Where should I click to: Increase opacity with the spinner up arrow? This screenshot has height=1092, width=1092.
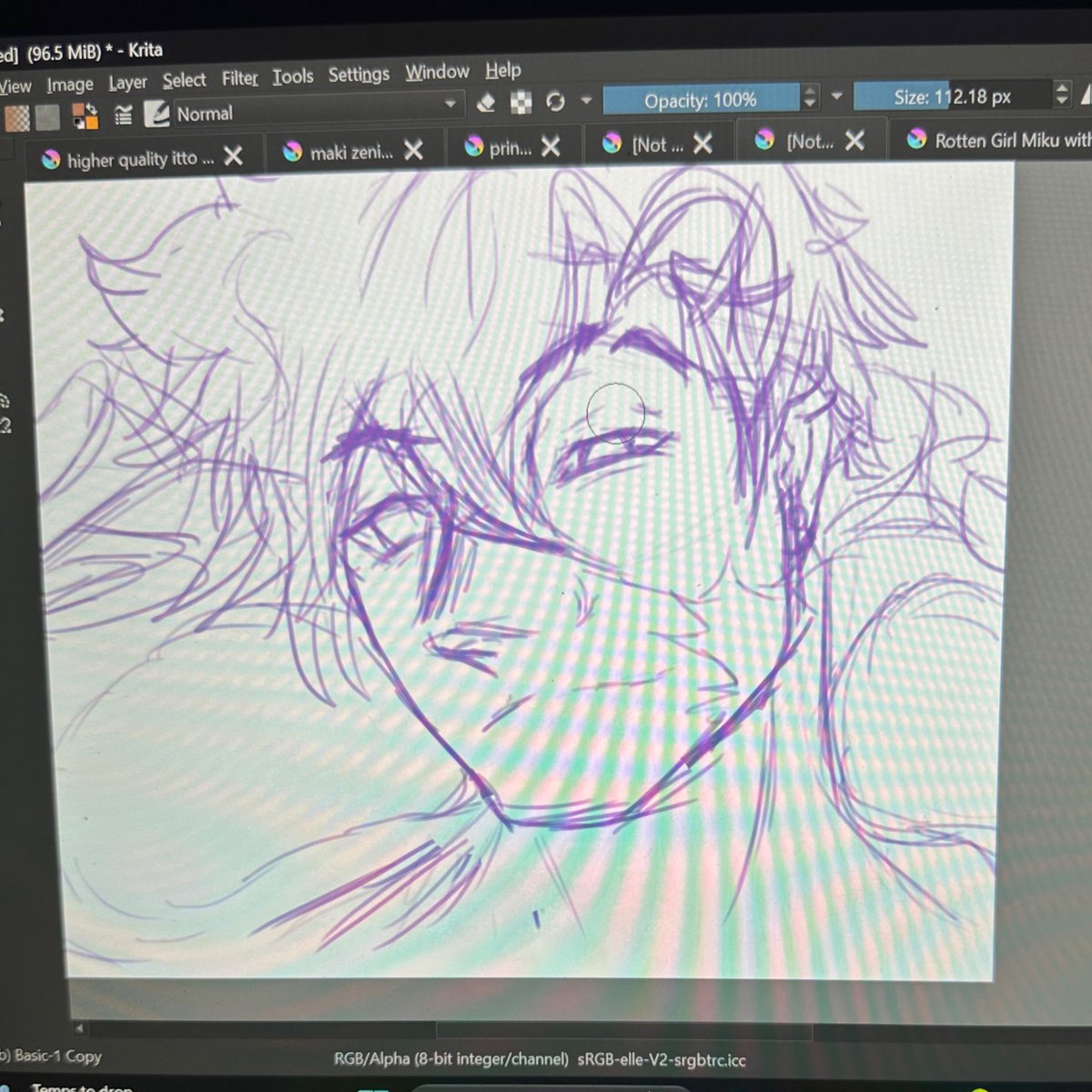coord(810,90)
